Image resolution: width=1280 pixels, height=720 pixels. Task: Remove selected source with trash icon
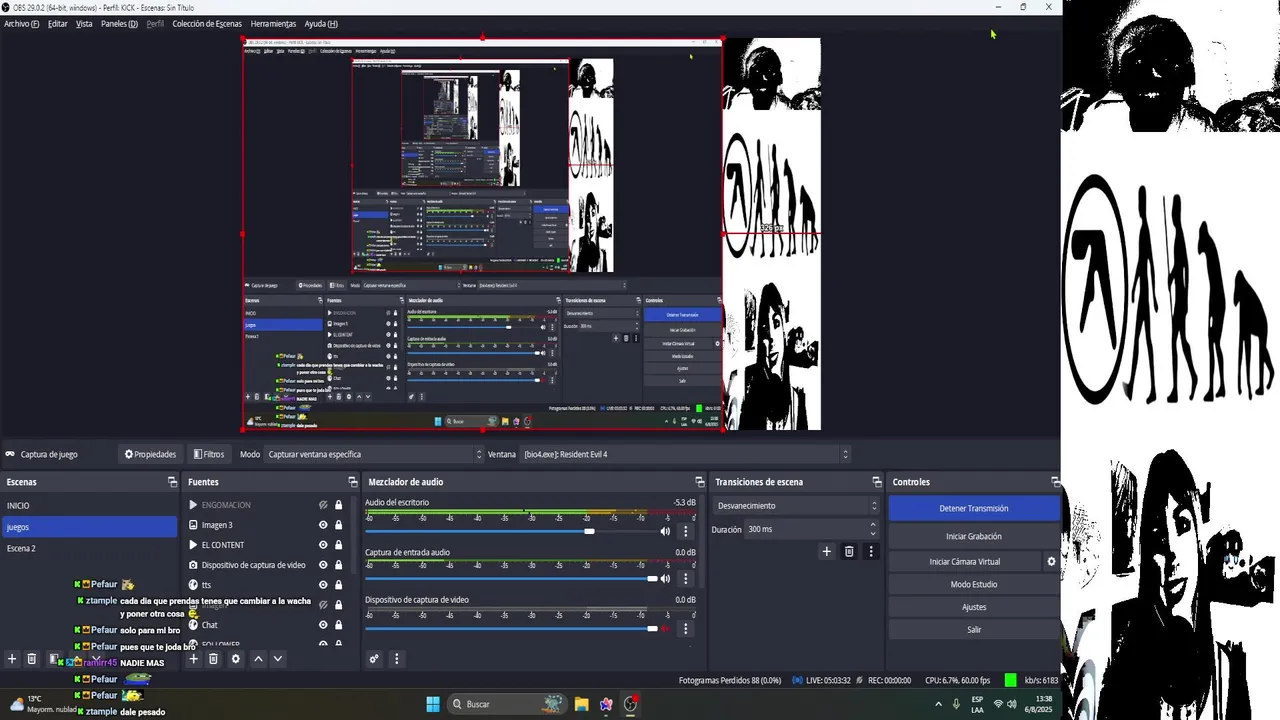(x=213, y=659)
